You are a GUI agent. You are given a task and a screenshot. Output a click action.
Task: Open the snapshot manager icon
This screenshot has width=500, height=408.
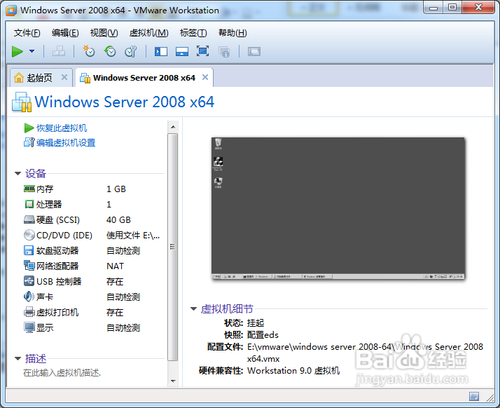pos(131,51)
